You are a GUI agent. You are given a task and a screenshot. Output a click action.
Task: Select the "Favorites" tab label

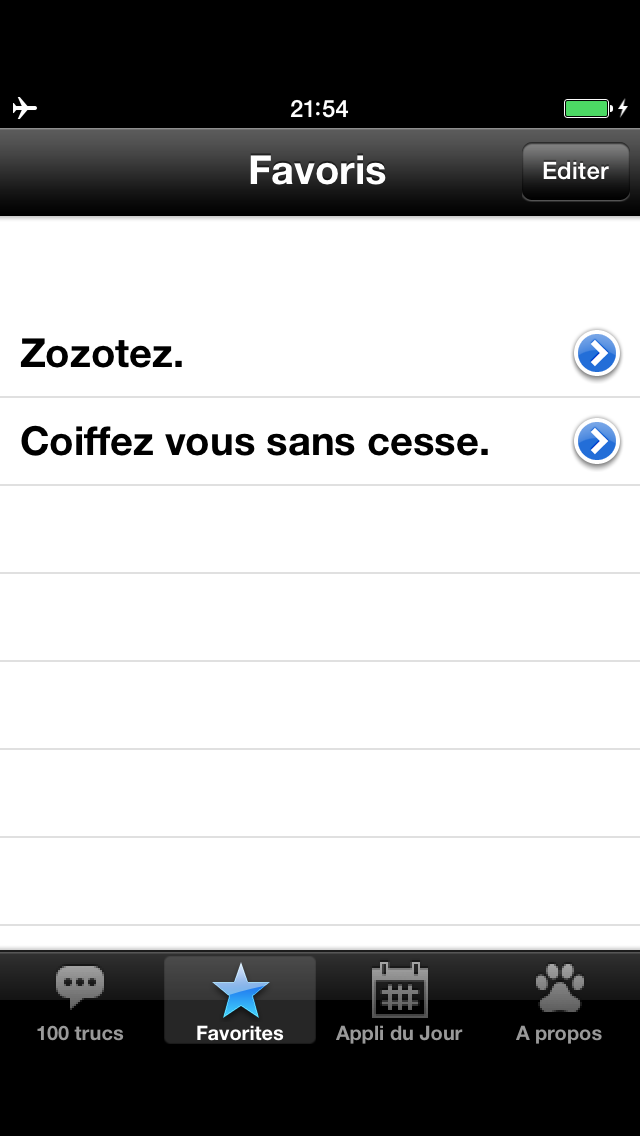click(x=240, y=1033)
